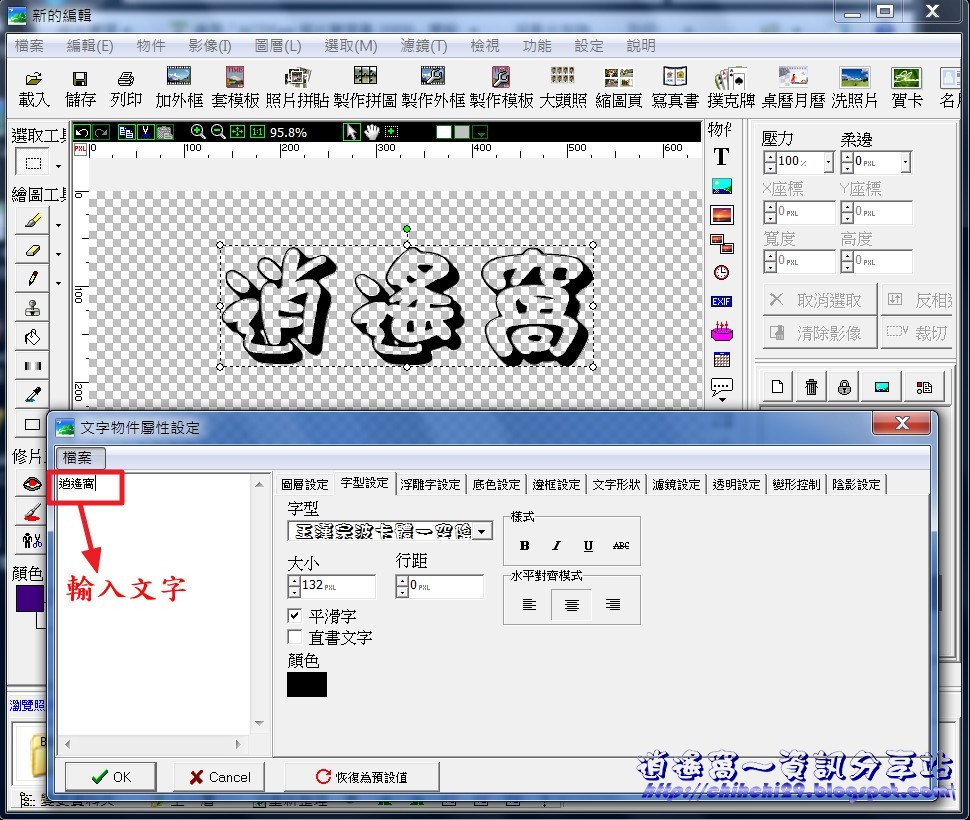Open the 柔邊 soft edge dropdown

(906, 163)
